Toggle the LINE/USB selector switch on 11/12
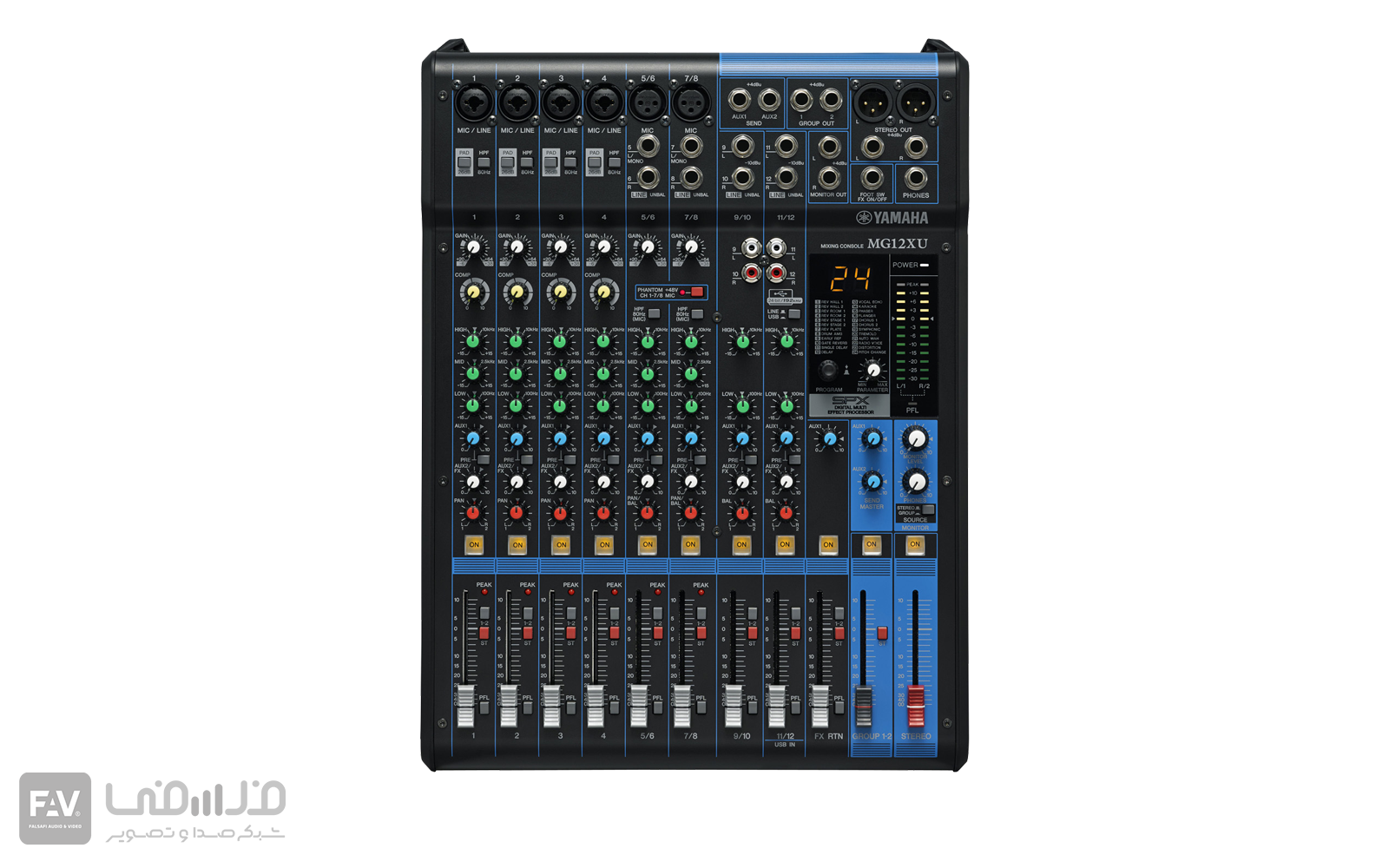1389x868 pixels. 793,313
